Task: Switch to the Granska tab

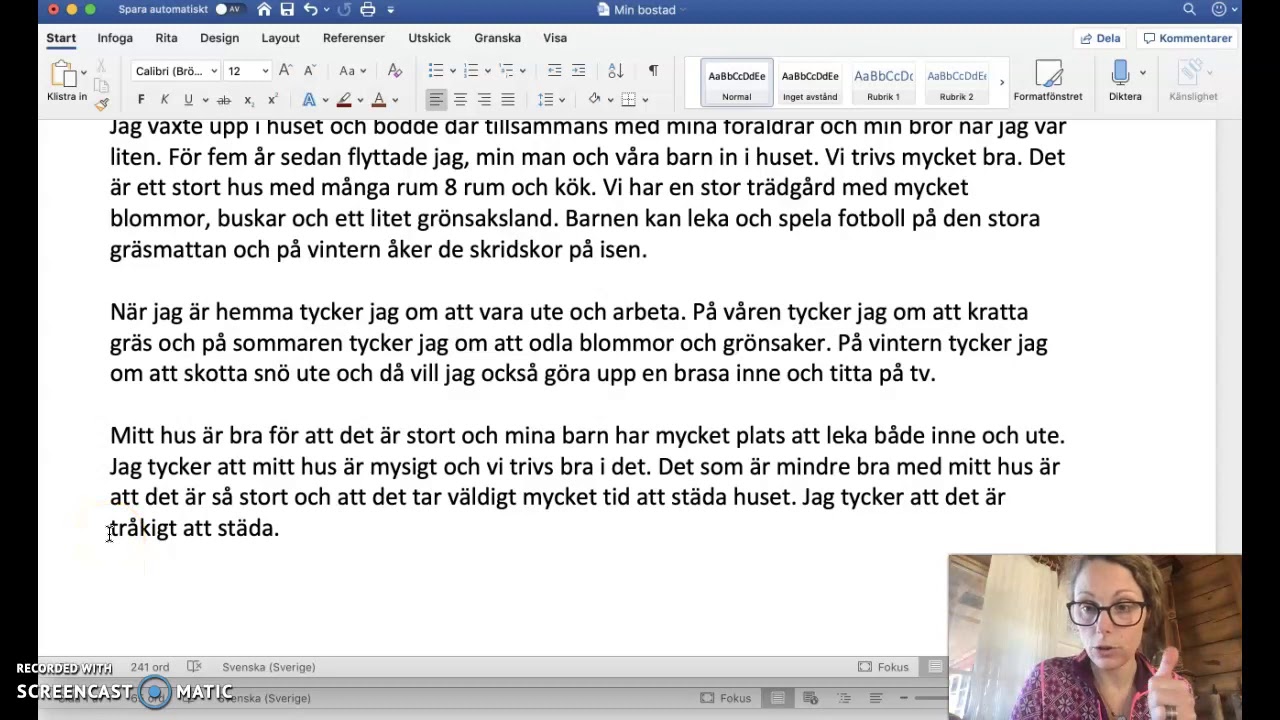Action: coord(497,38)
